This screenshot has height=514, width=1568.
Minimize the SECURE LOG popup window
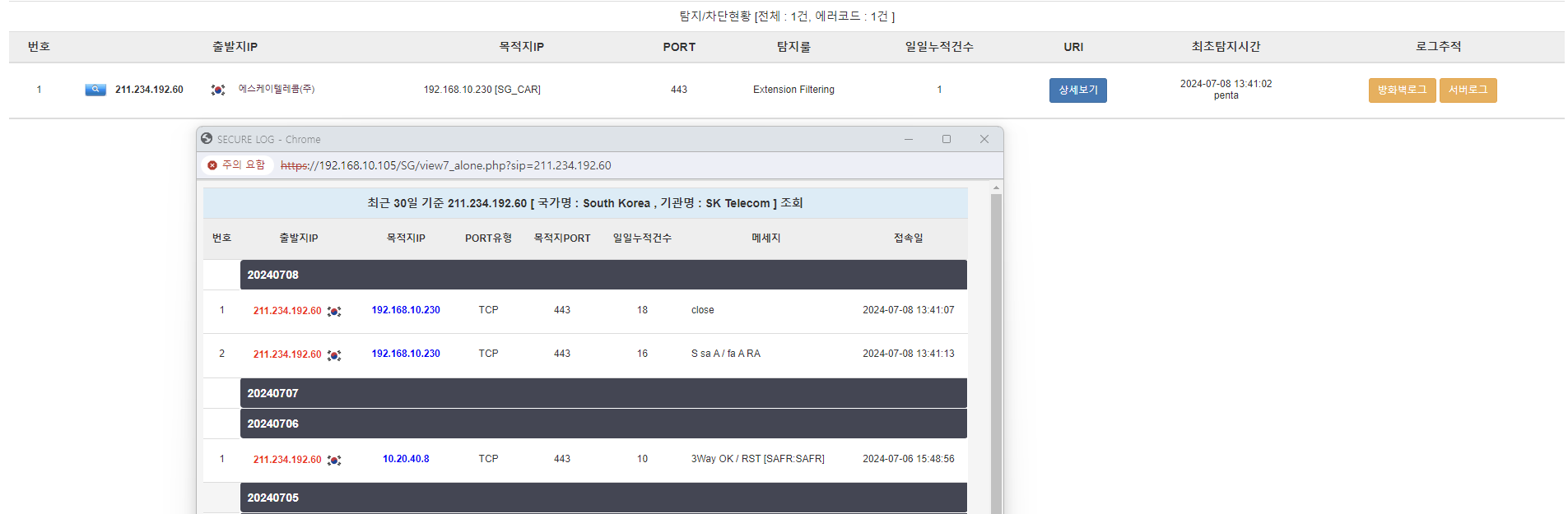pyautogui.click(x=909, y=139)
